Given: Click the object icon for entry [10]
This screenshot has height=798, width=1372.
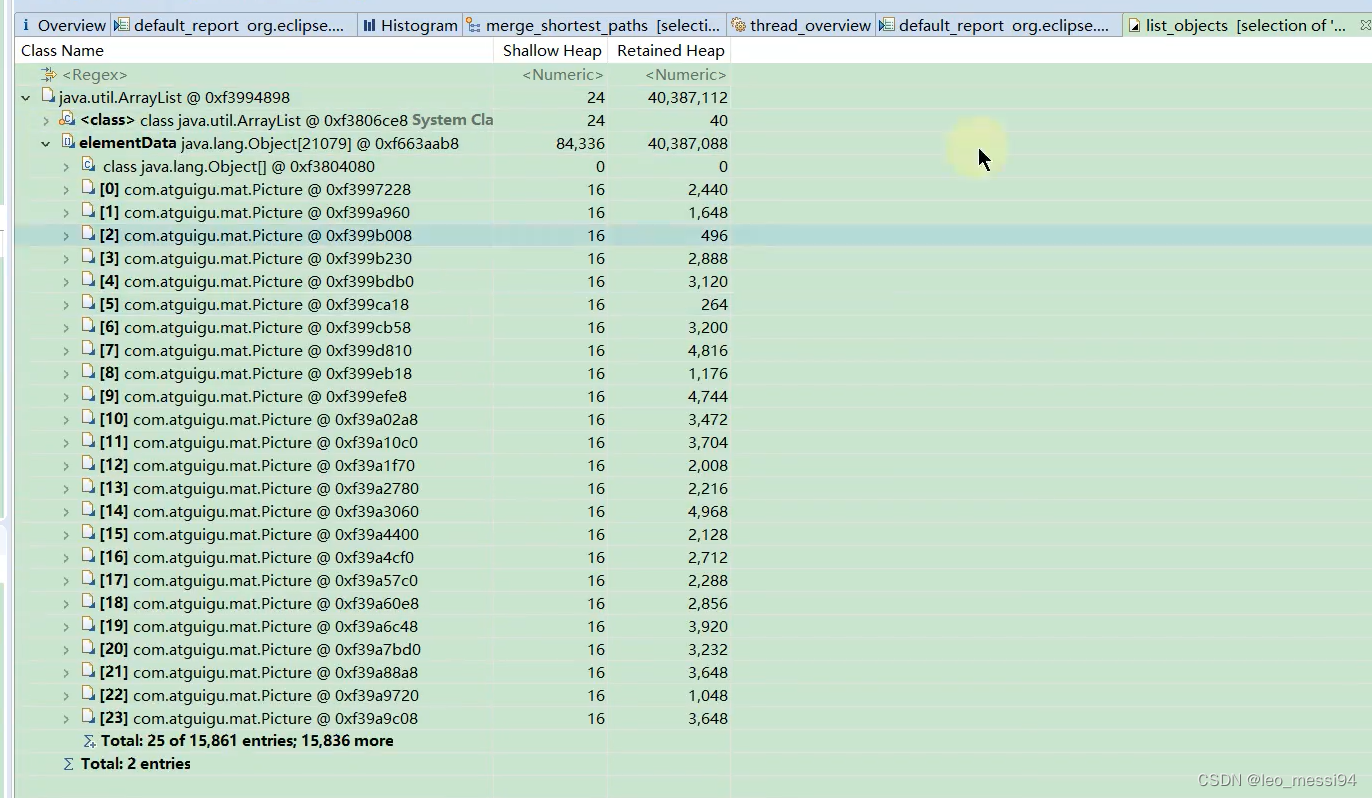Looking at the screenshot, I should point(88,419).
